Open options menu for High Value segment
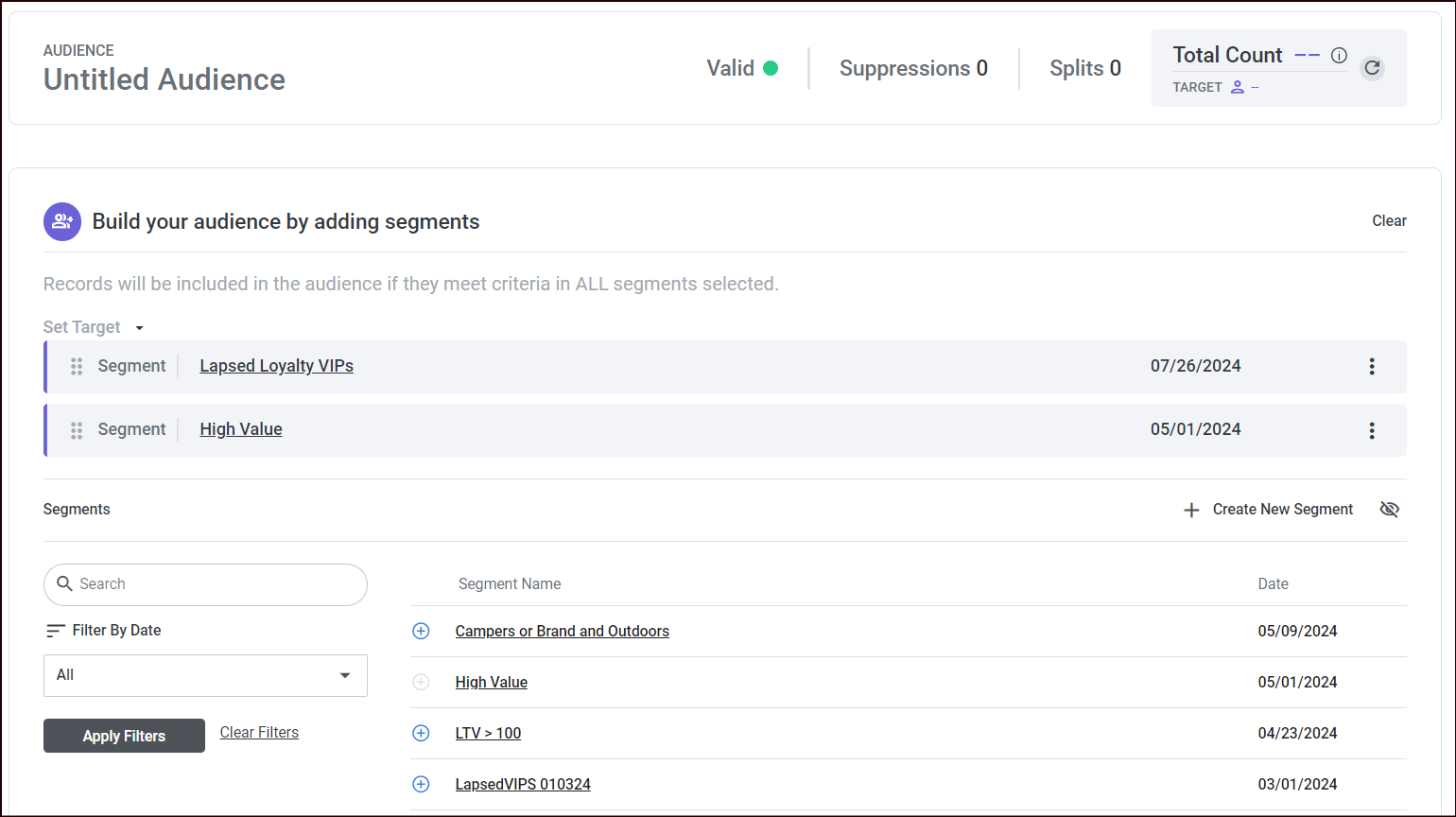The width and height of the screenshot is (1456, 817). click(1372, 430)
